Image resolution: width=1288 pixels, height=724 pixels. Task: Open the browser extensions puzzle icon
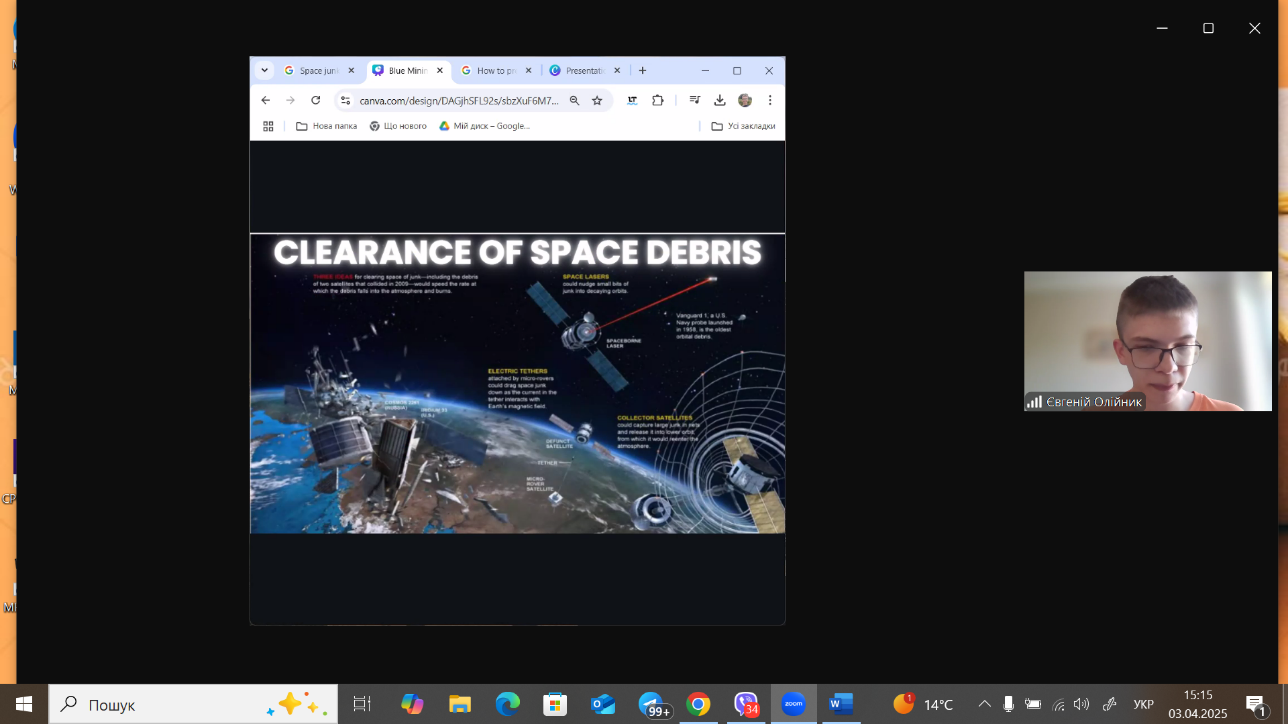tap(657, 100)
